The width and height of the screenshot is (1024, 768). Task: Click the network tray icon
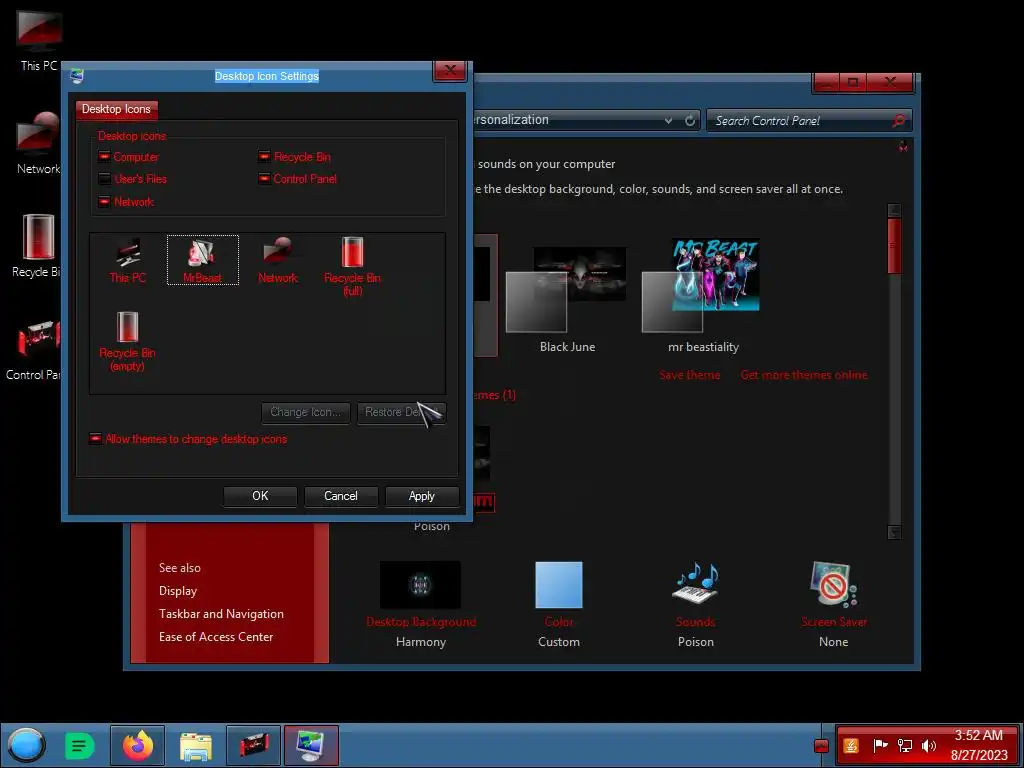[904, 746]
